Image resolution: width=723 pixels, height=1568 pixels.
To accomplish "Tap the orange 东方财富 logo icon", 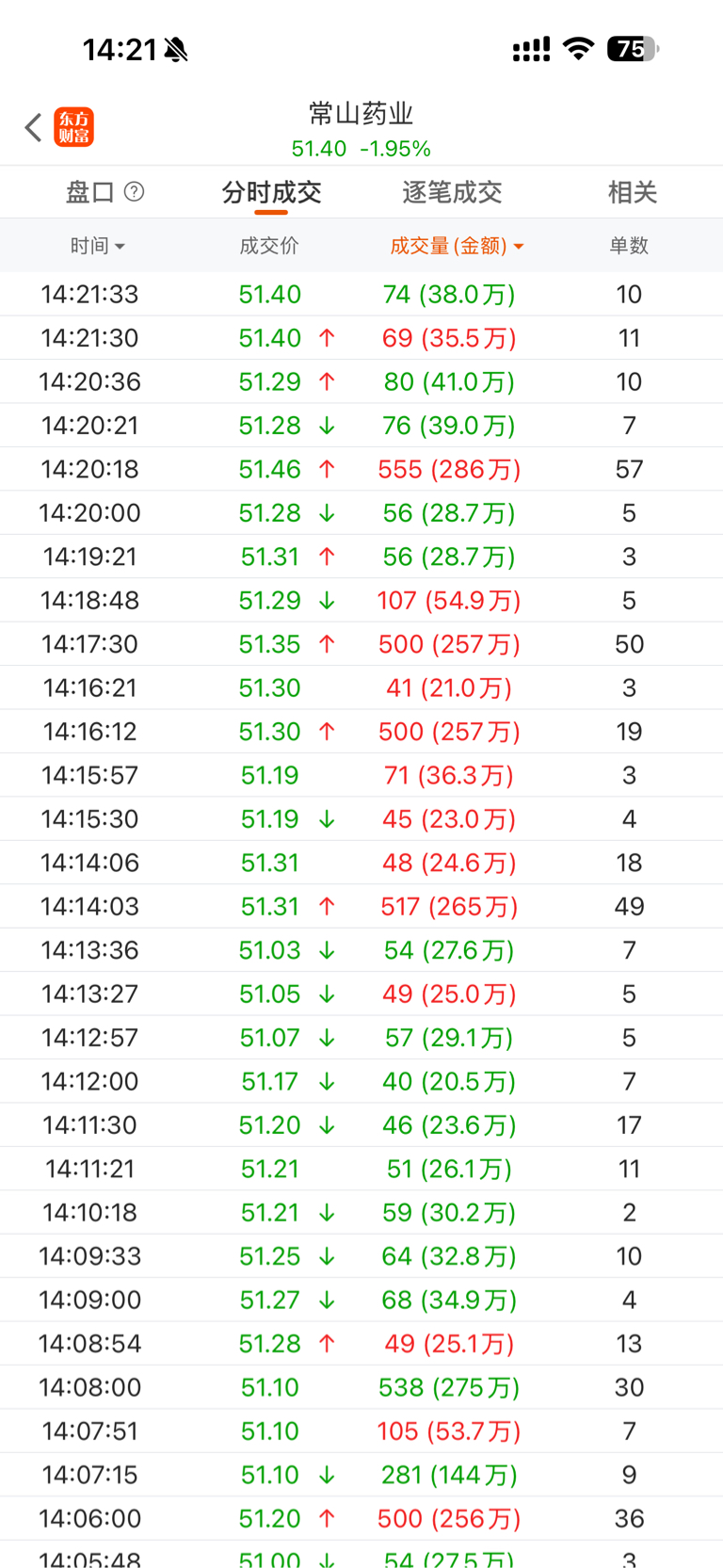I will [x=73, y=127].
